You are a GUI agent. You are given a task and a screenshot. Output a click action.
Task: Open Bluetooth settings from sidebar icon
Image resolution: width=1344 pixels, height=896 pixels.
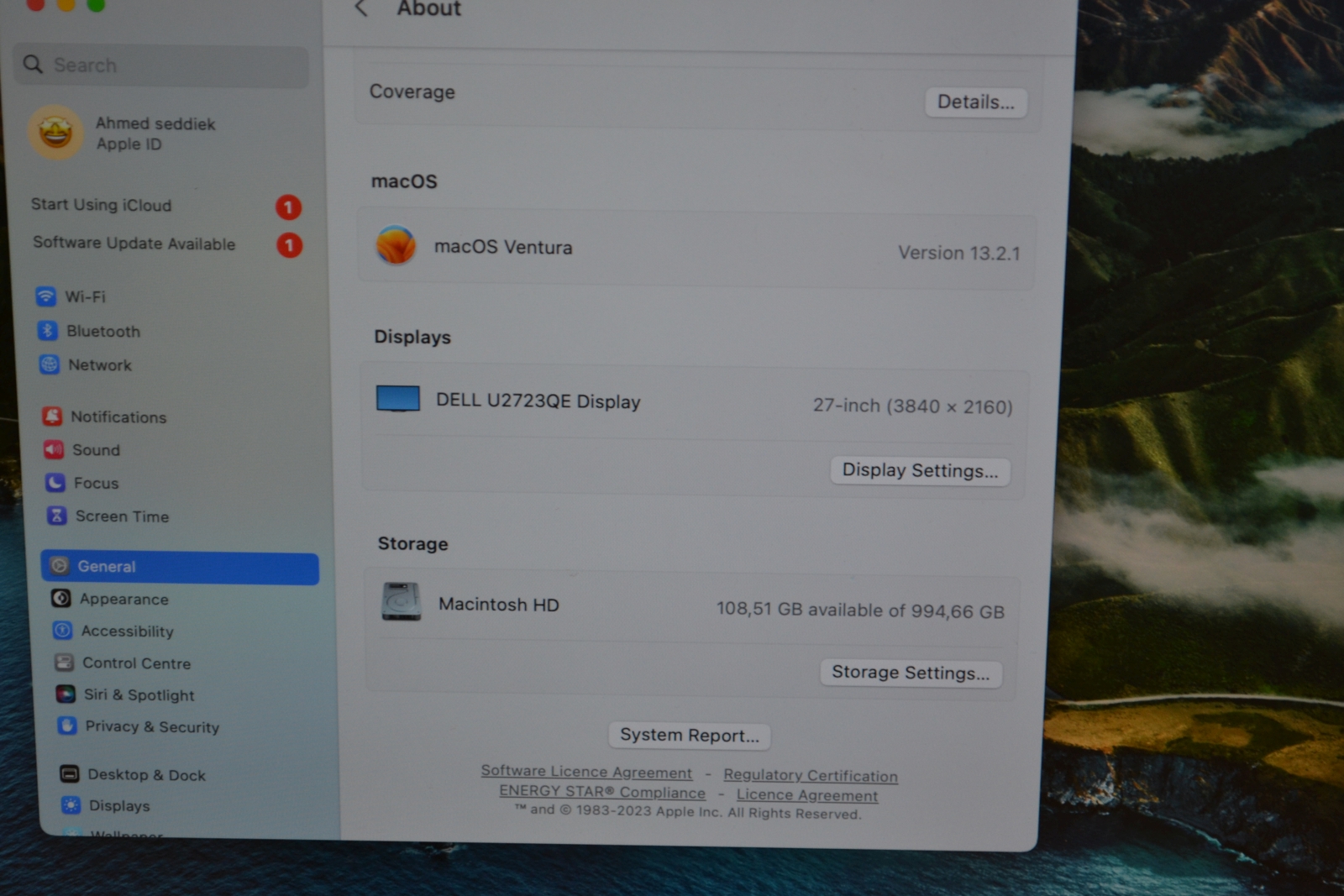pos(47,331)
